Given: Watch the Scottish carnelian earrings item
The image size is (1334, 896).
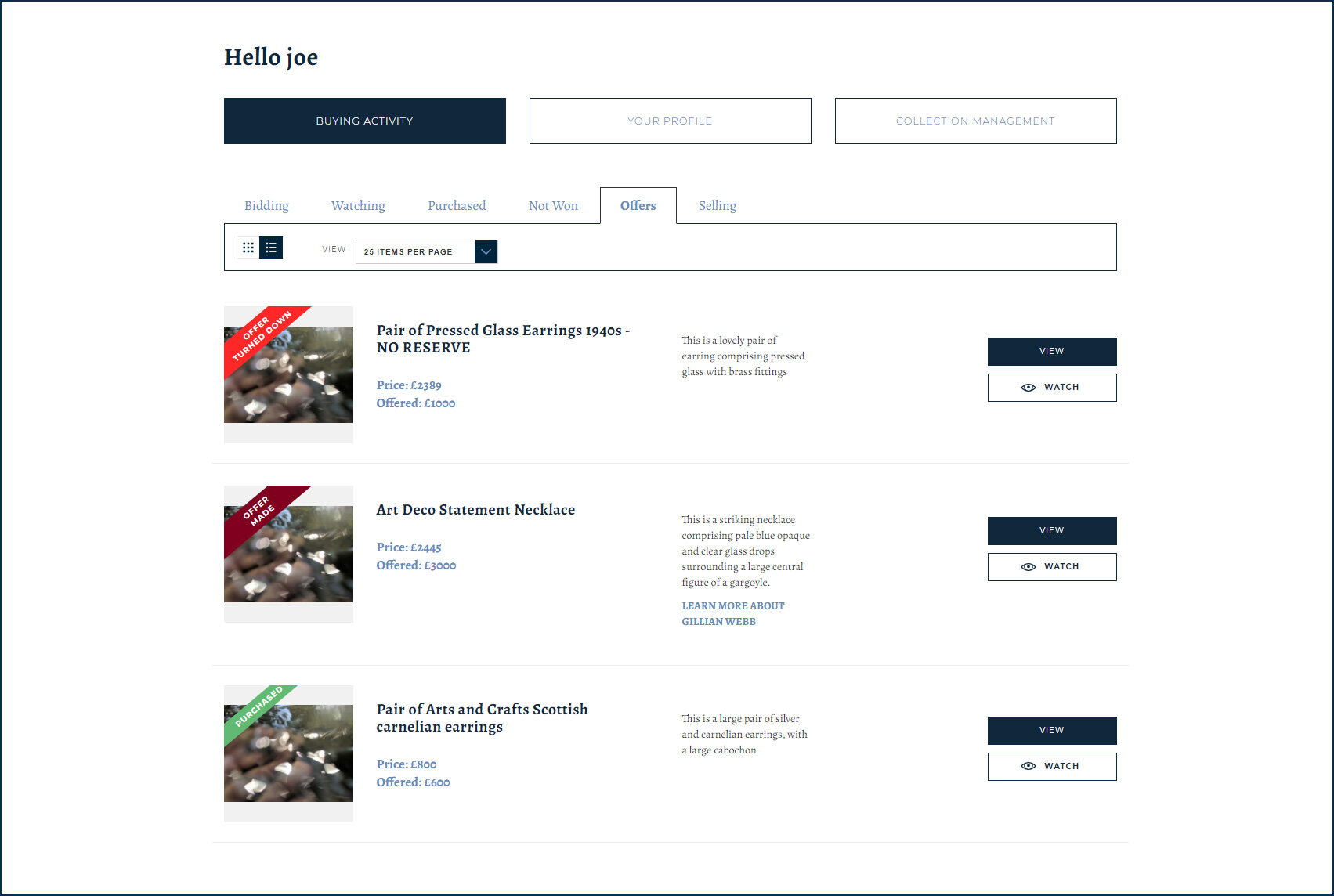Looking at the screenshot, I should pyautogui.click(x=1052, y=767).
